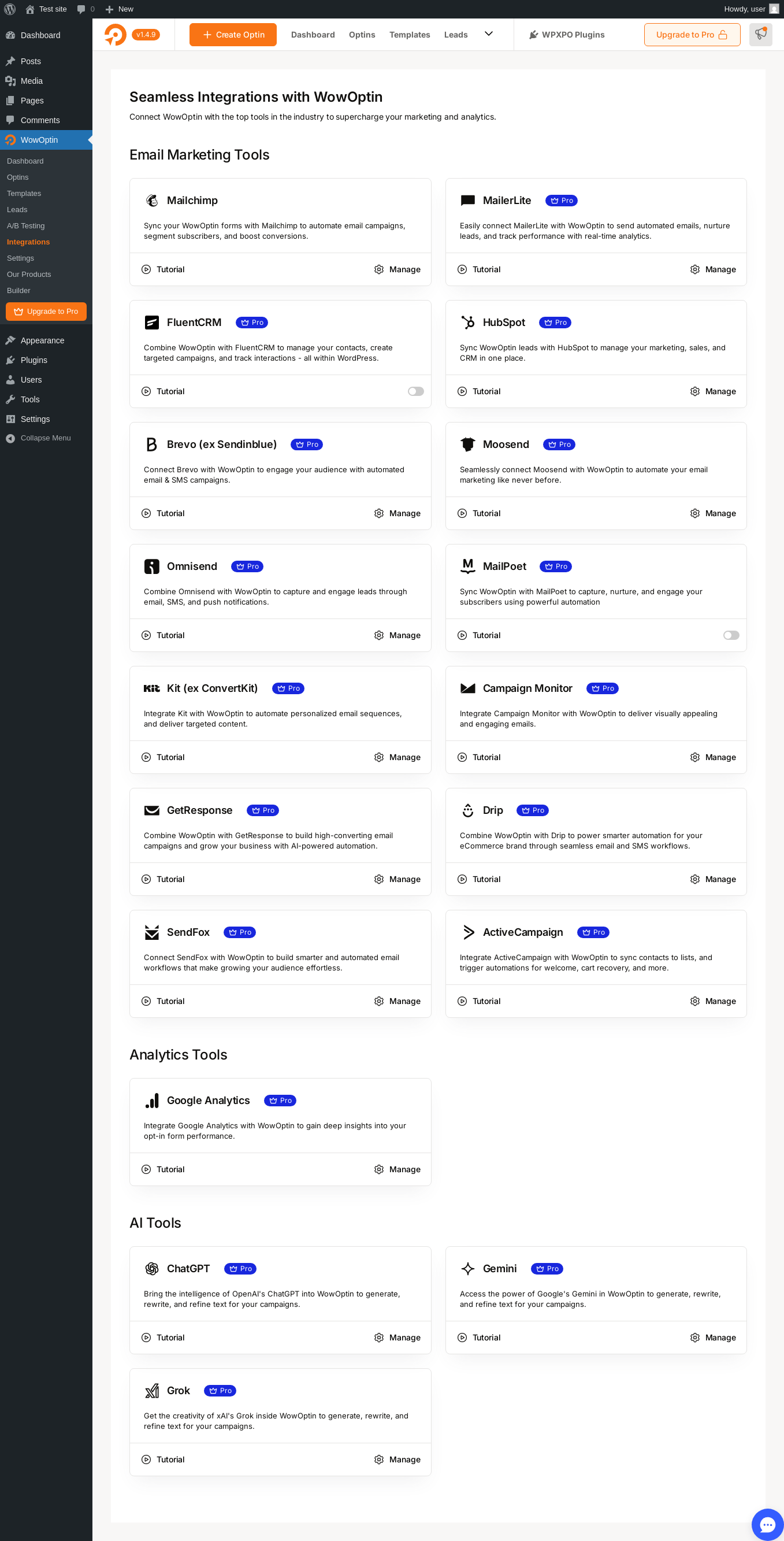
Task: Enable the FluentCRM integration toggle
Action: [x=415, y=392]
